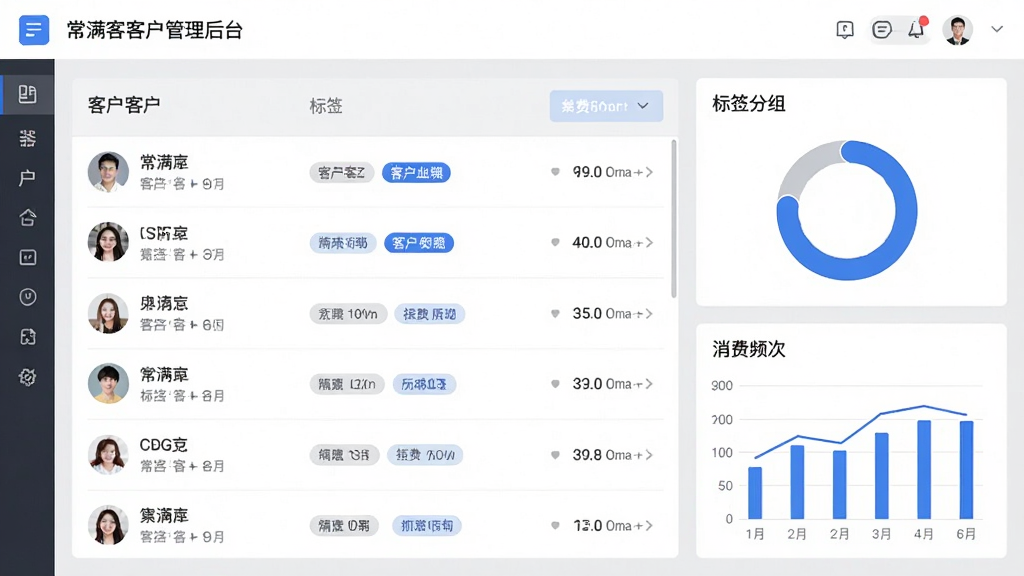Click the 客户客户 list heading
This screenshot has width=1024, height=576.
pyautogui.click(x=124, y=105)
